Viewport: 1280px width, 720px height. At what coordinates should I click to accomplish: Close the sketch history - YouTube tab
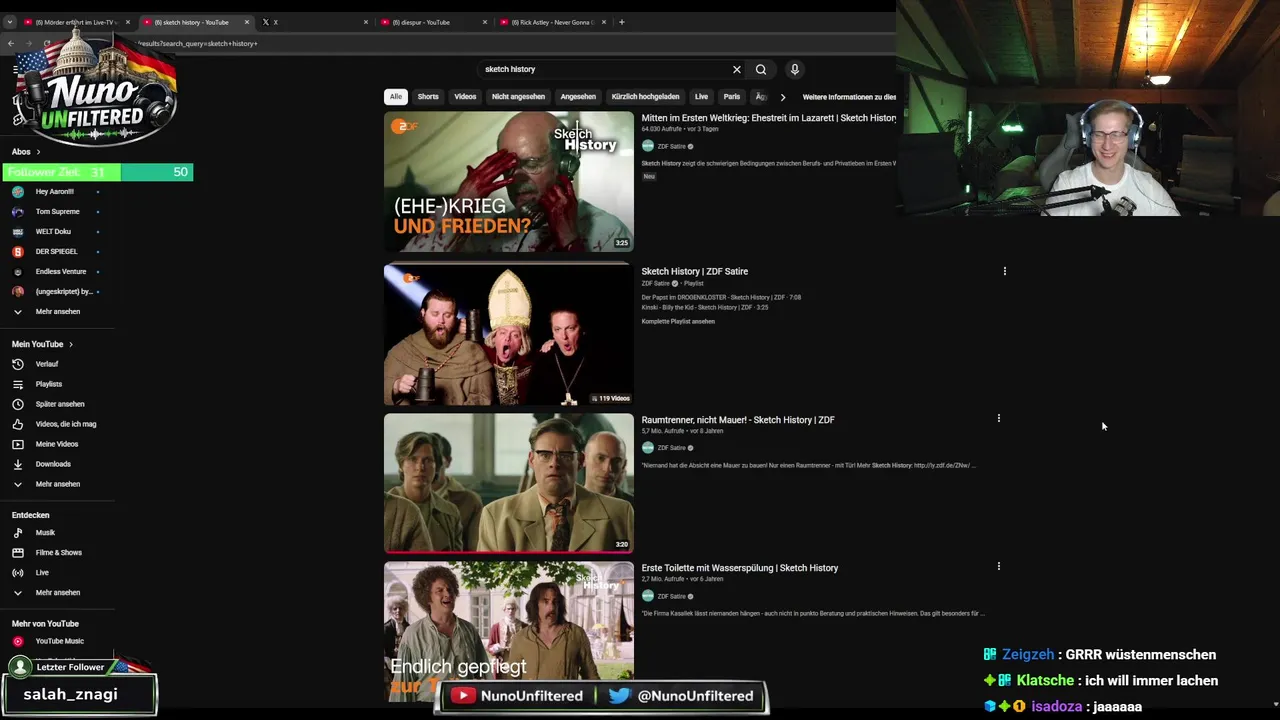[x=247, y=22]
